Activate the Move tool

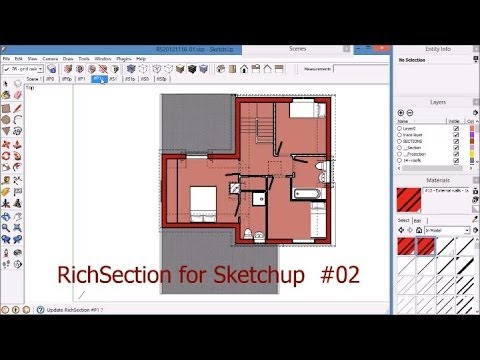coord(6,145)
